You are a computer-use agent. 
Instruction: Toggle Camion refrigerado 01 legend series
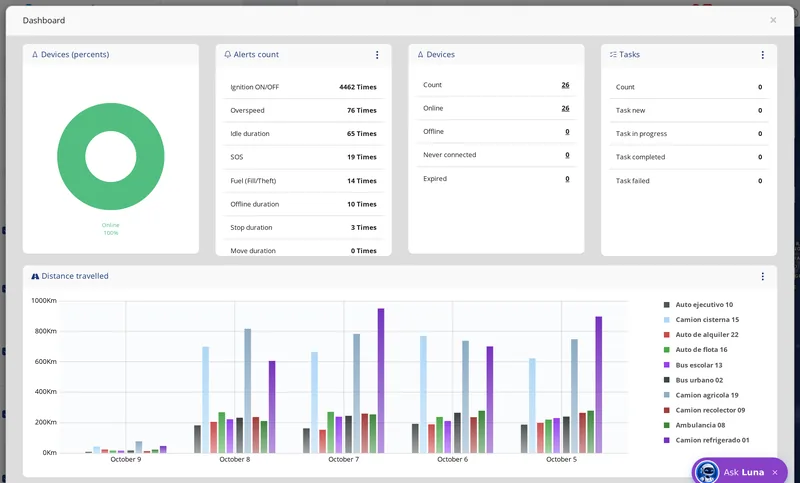(706, 440)
